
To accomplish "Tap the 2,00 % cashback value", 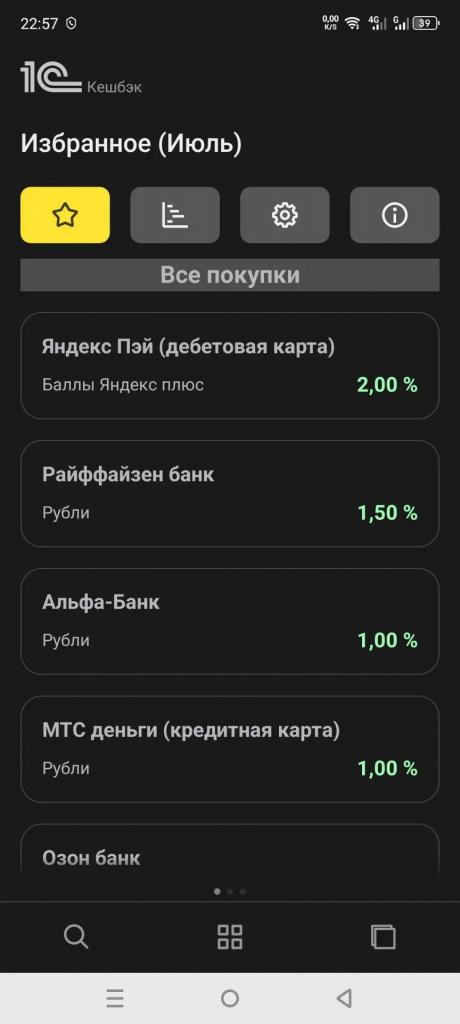I will click(387, 385).
